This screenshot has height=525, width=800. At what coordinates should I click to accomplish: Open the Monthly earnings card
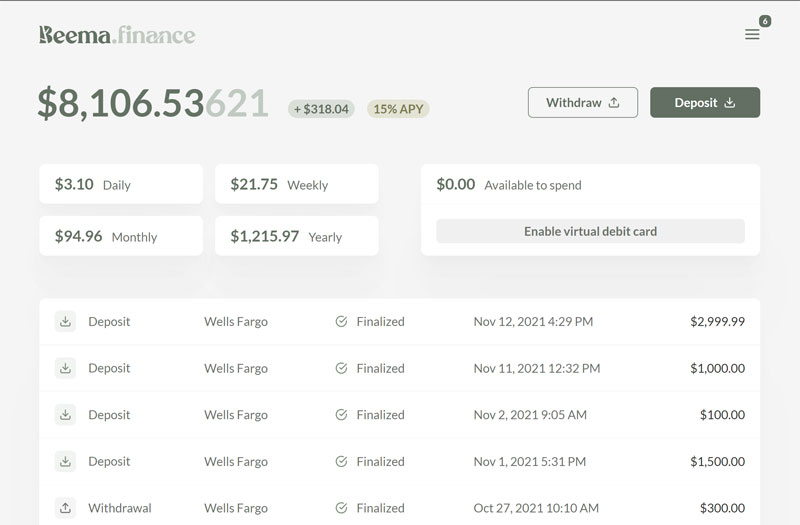pos(121,236)
